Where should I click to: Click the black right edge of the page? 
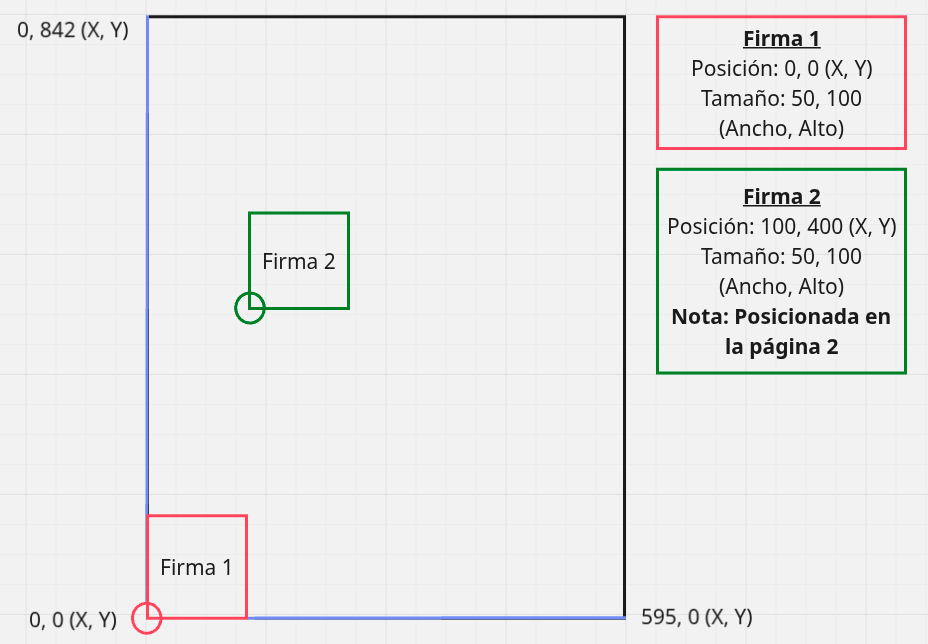tap(624, 300)
